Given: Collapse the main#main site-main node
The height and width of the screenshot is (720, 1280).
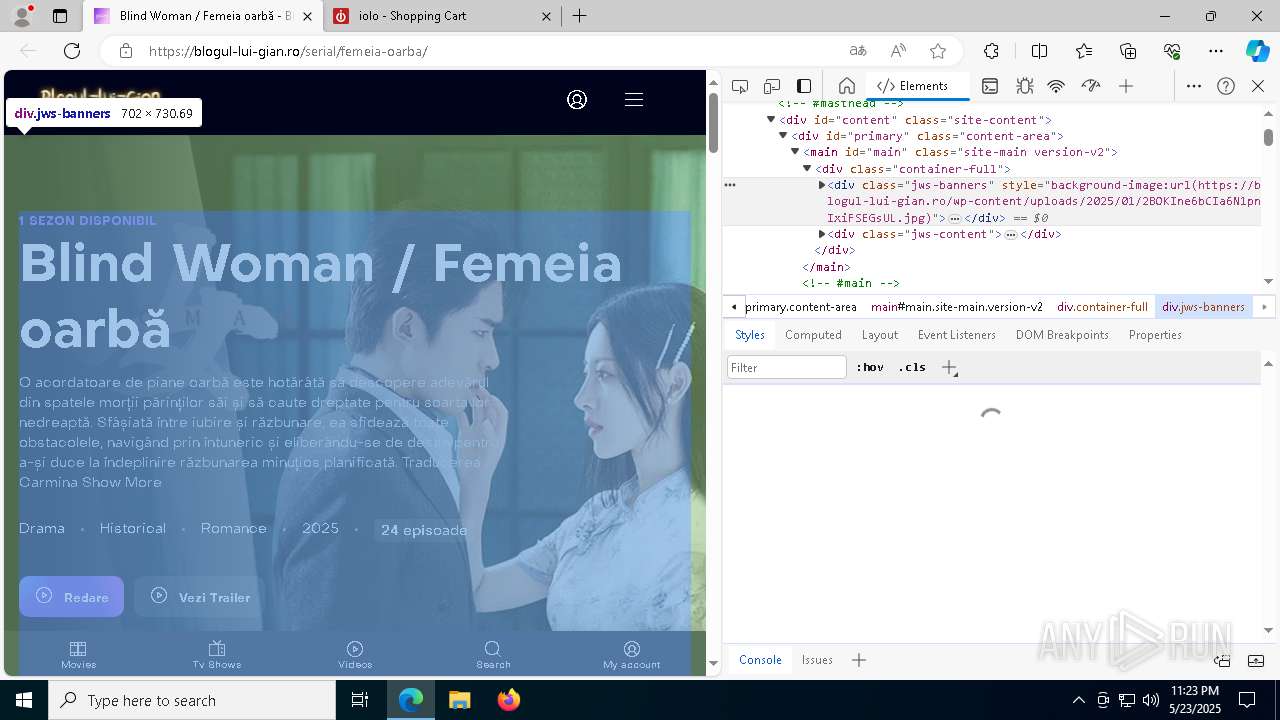Looking at the screenshot, I should pyautogui.click(x=795, y=152).
